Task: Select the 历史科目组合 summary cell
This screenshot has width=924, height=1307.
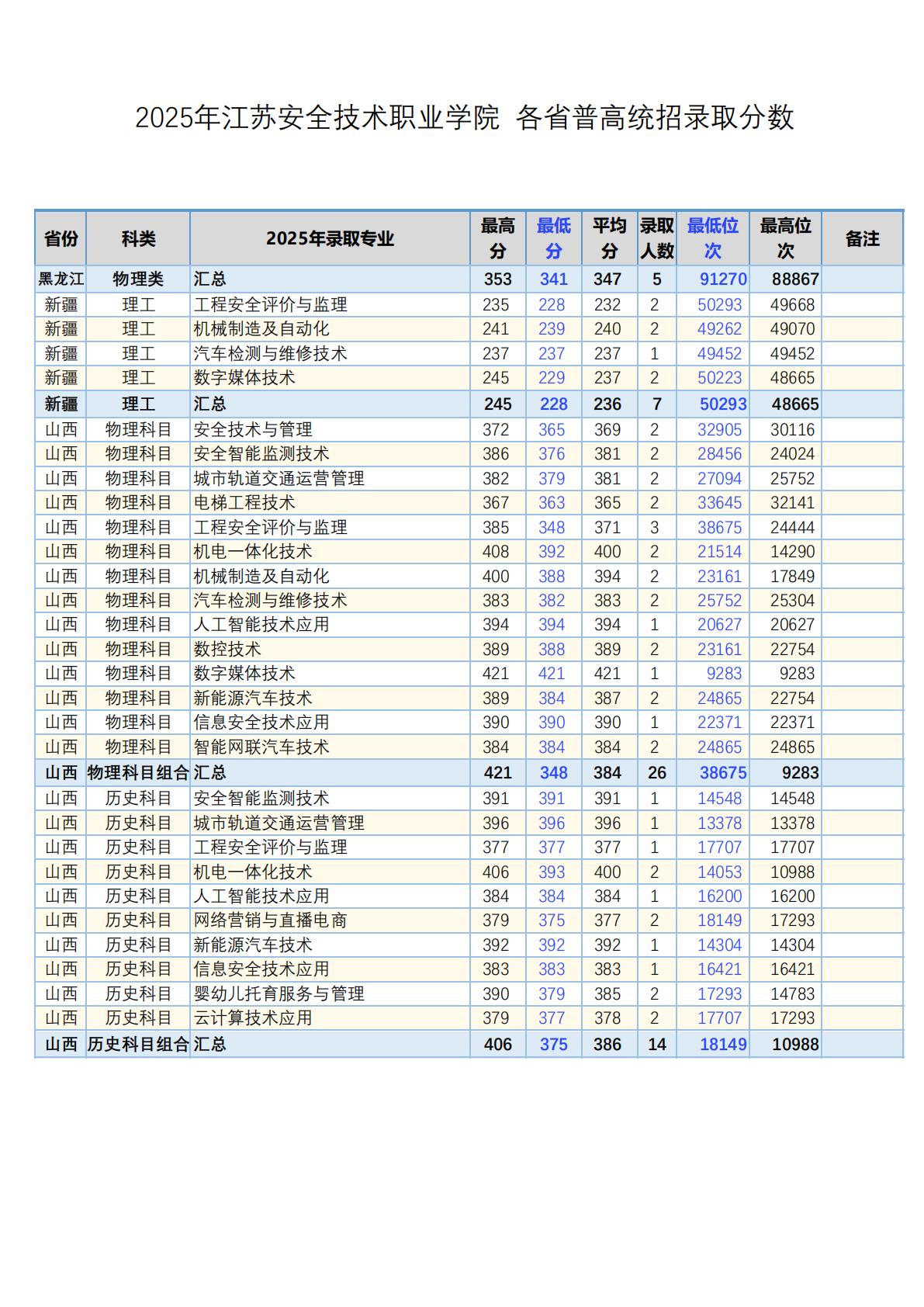Action: 138,1045
